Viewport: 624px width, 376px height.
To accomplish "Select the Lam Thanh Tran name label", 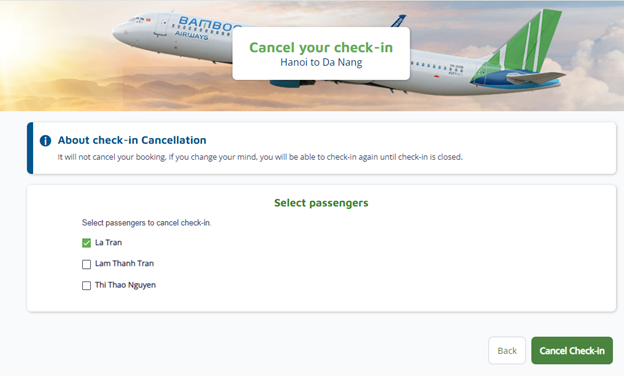I will 125,263.
